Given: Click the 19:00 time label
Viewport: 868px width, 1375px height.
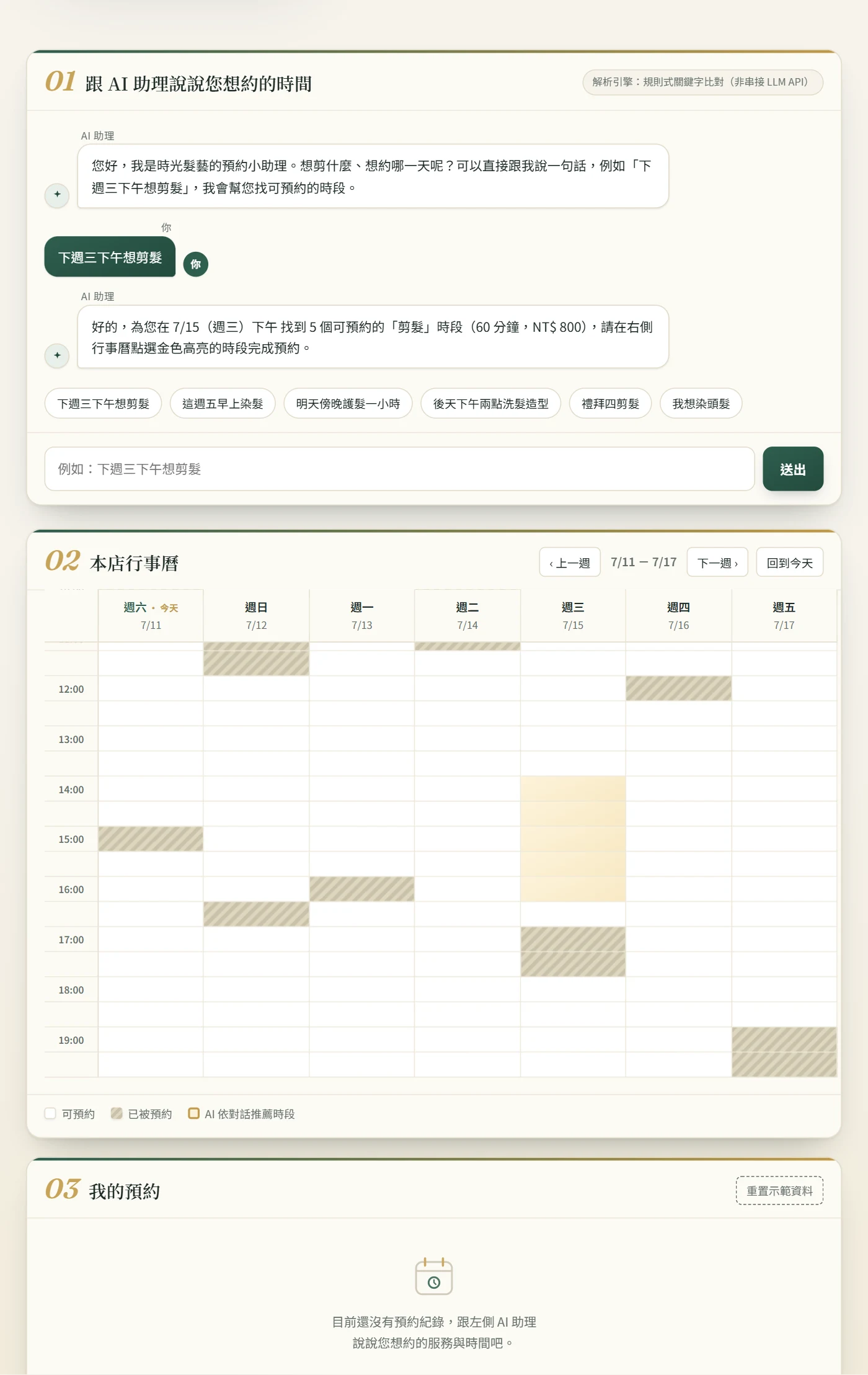Looking at the screenshot, I should click(x=71, y=1040).
